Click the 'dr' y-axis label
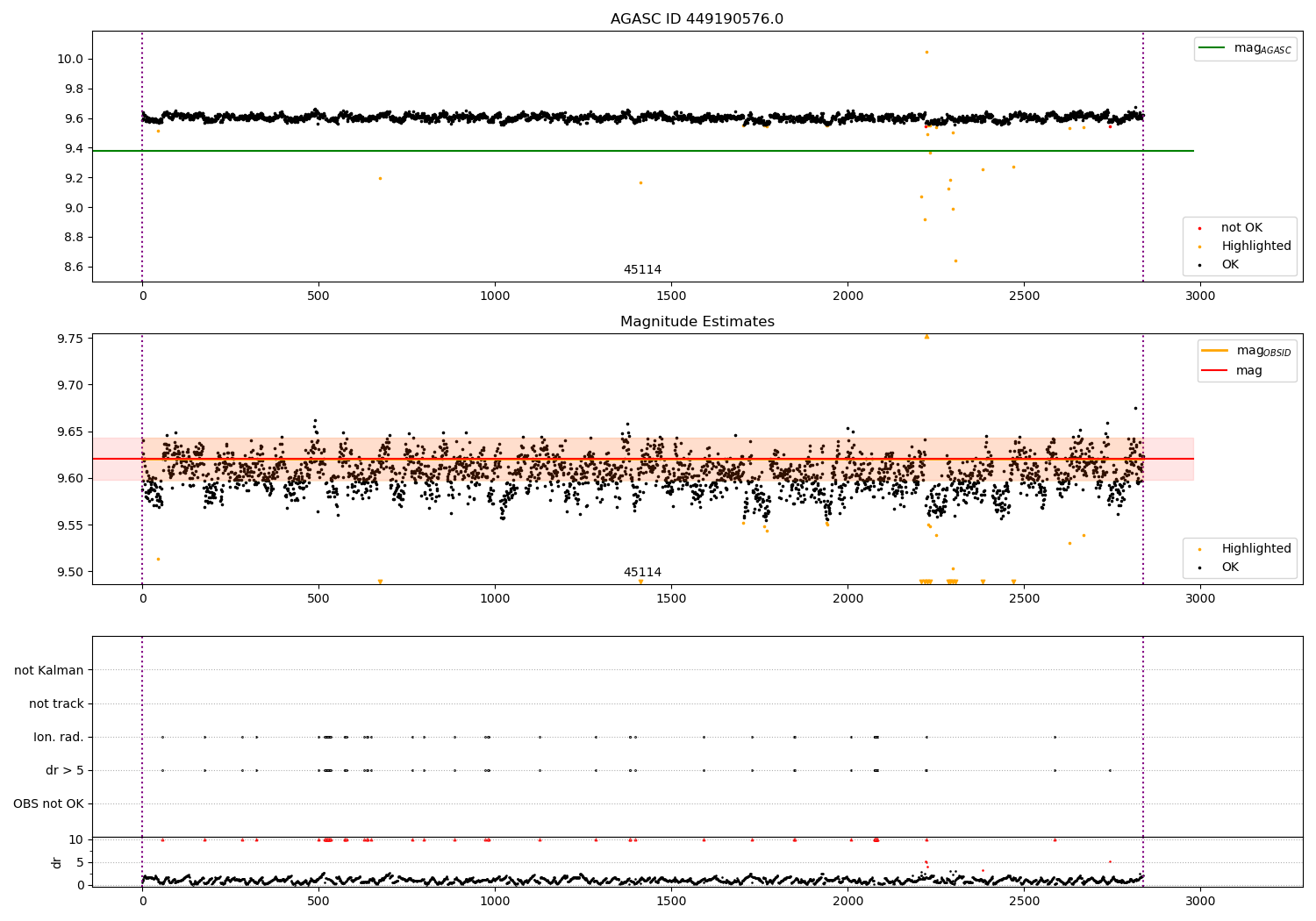The height and width of the screenshot is (921, 1316). pos(57,862)
